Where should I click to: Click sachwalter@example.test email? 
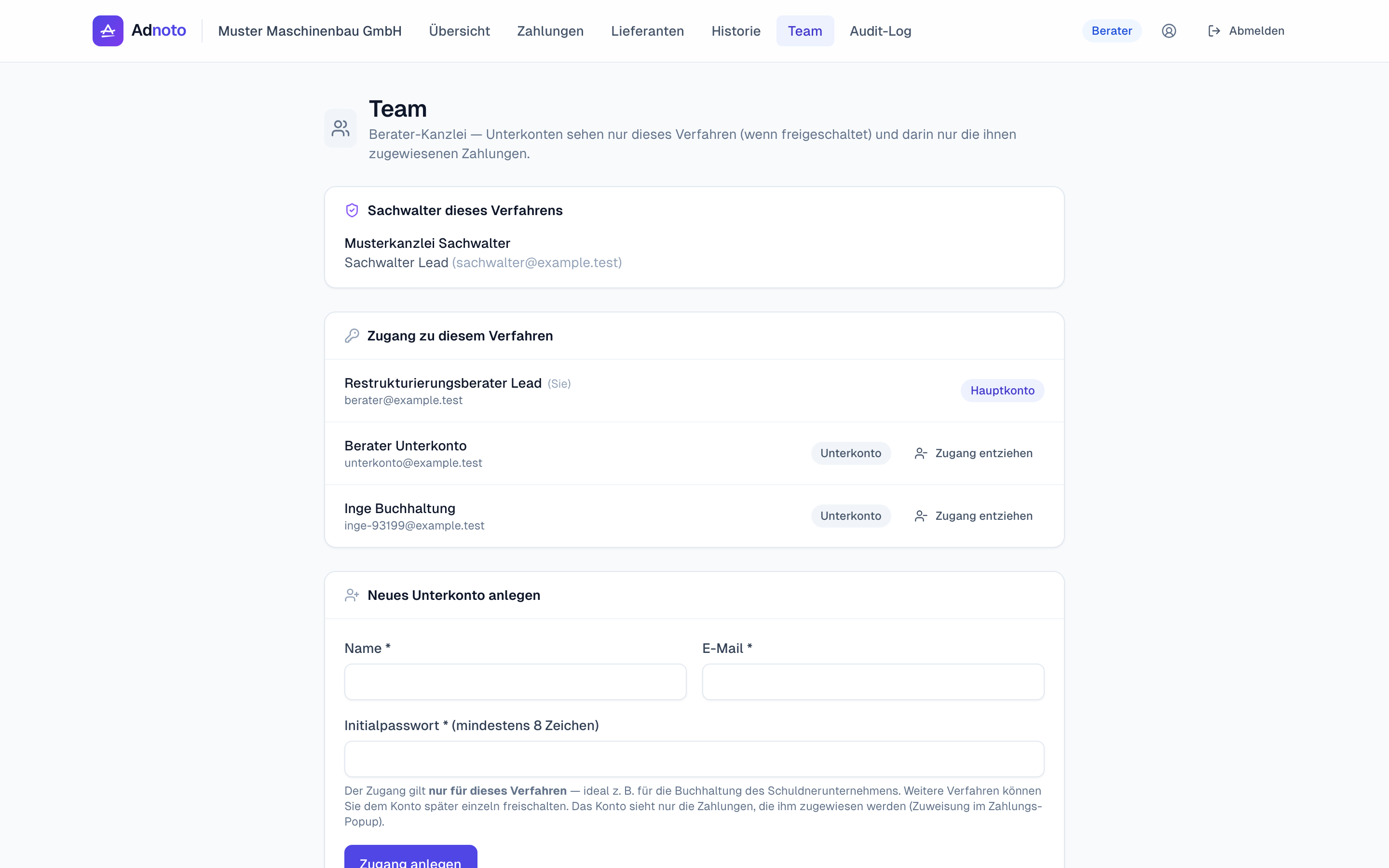[x=537, y=263]
